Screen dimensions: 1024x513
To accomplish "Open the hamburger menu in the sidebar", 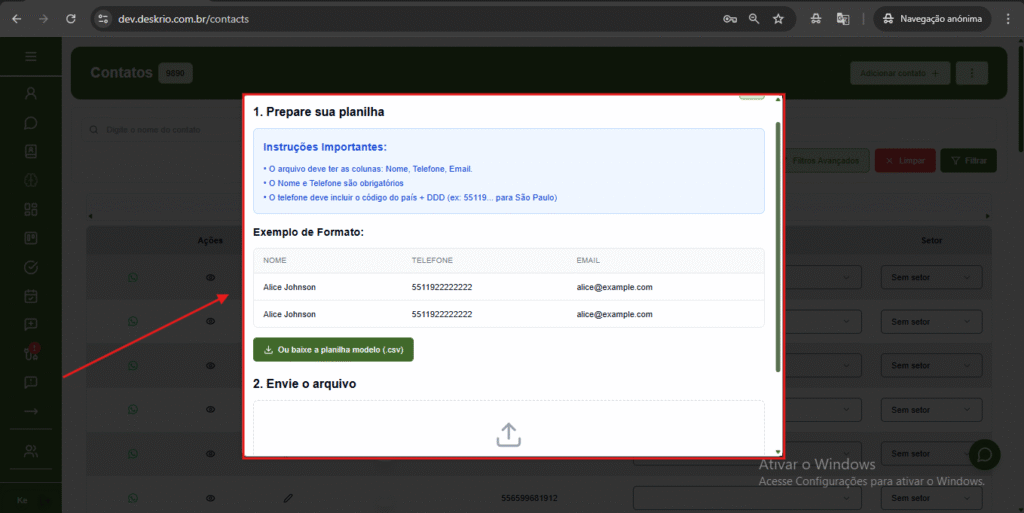I will [x=31, y=57].
